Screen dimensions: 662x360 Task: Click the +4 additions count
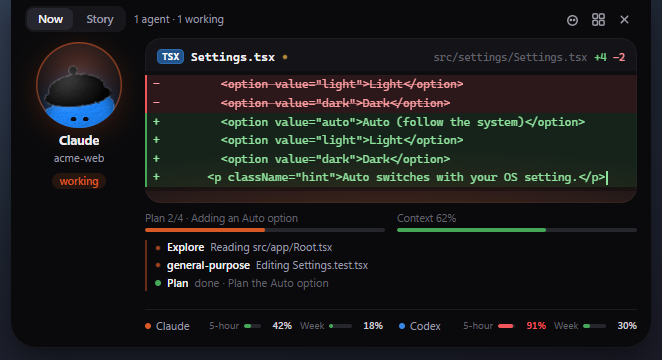pyautogui.click(x=600, y=57)
